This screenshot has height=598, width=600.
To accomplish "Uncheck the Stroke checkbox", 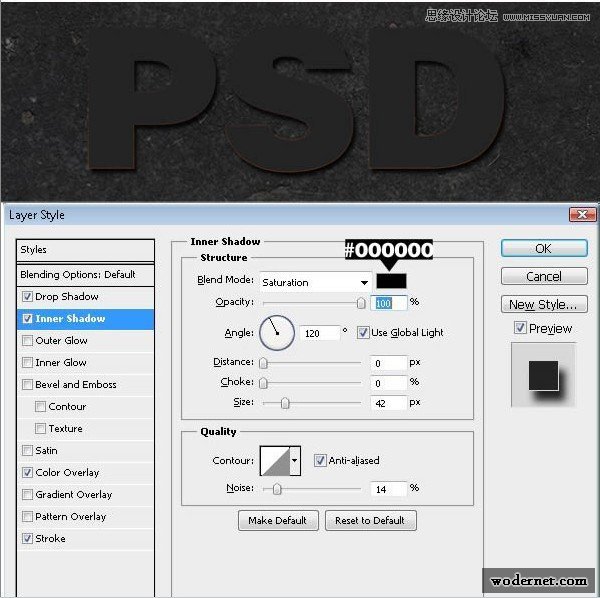I will pos(27,538).
